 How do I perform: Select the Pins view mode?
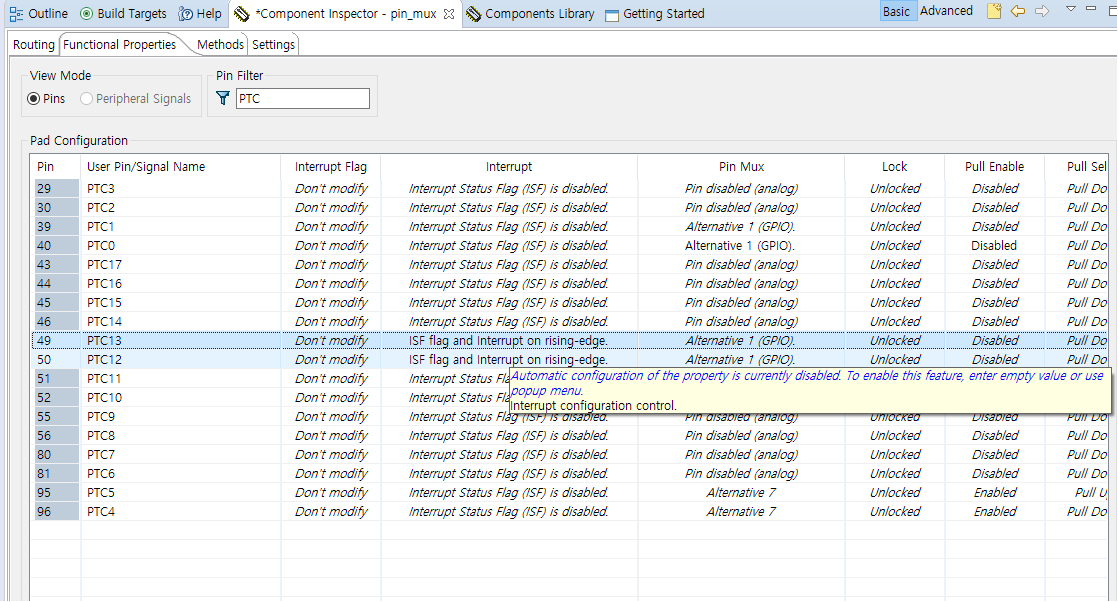[32, 98]
